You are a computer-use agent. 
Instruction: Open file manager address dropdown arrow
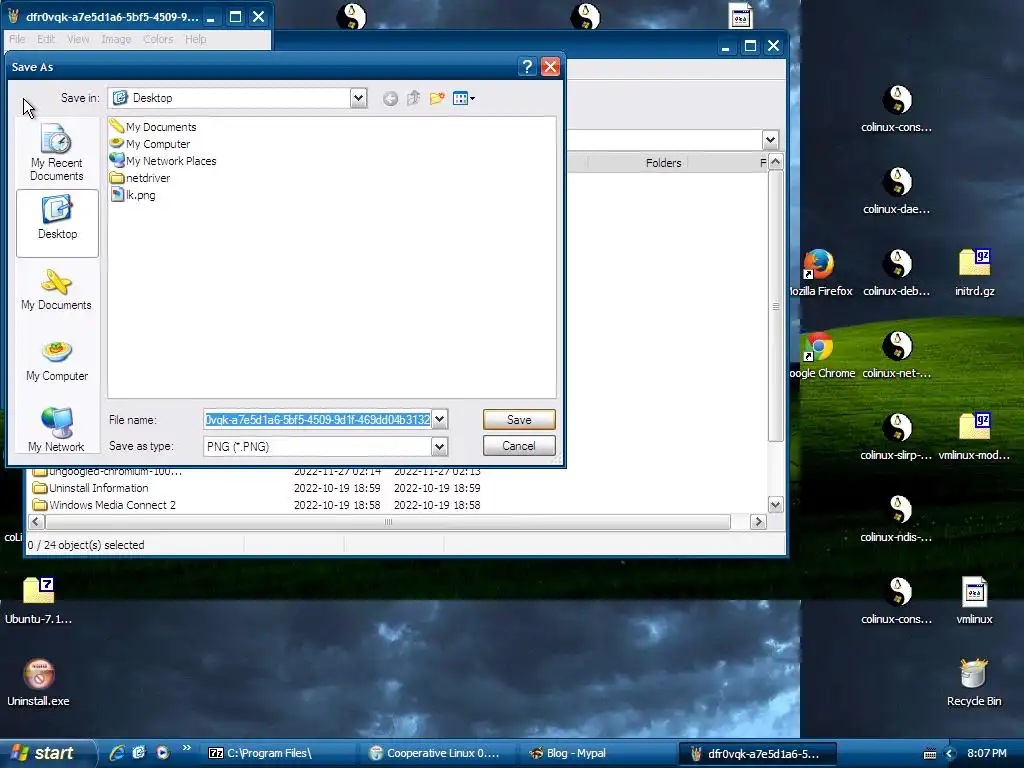click(x=771, y=140)
